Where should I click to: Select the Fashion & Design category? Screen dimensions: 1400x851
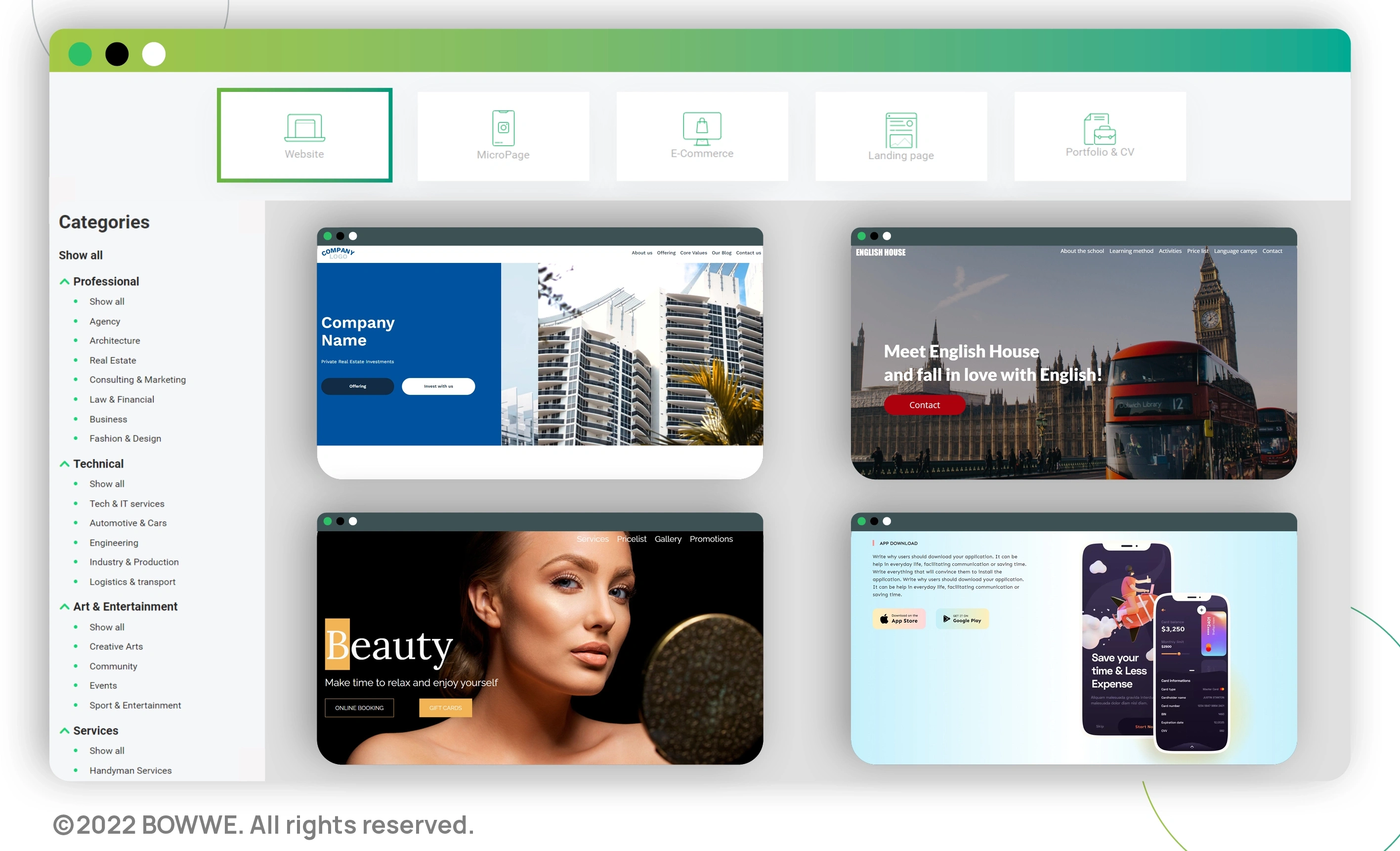pyautogui.click(x=125, y=438)
